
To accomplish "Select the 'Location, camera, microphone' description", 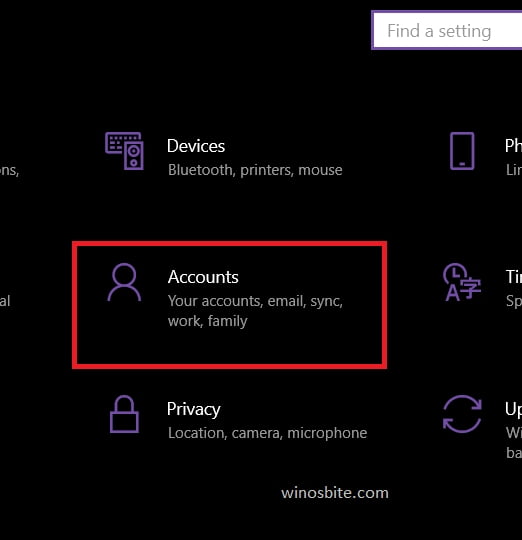I will tap(268, 433).
